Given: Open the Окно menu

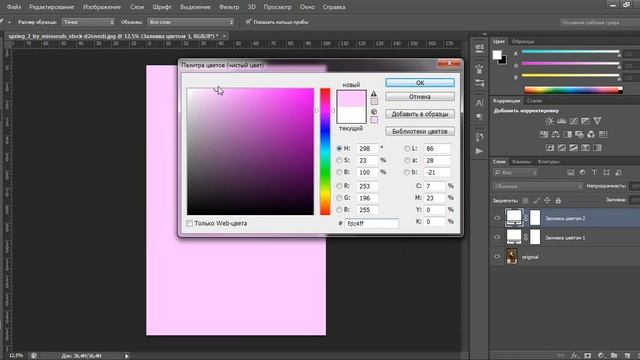Looking at the screenshot, I should (x=307, y=7).
